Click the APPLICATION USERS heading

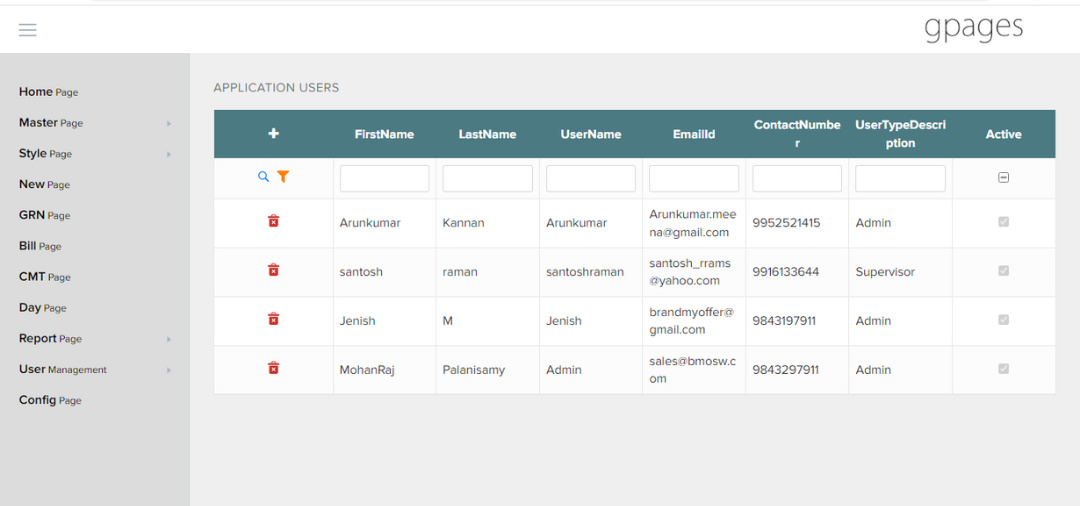pos(276,87)
